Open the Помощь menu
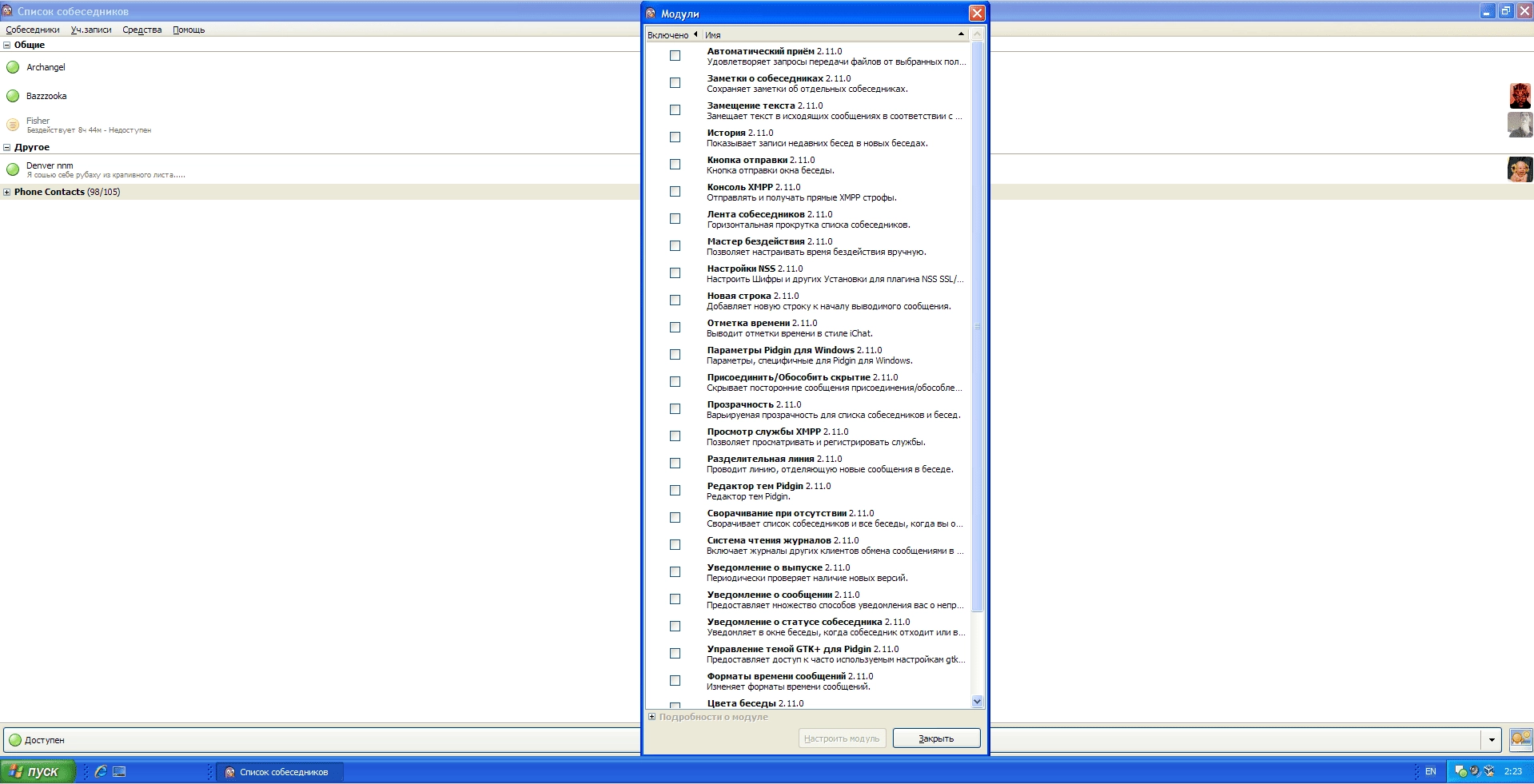 point(189,30)
